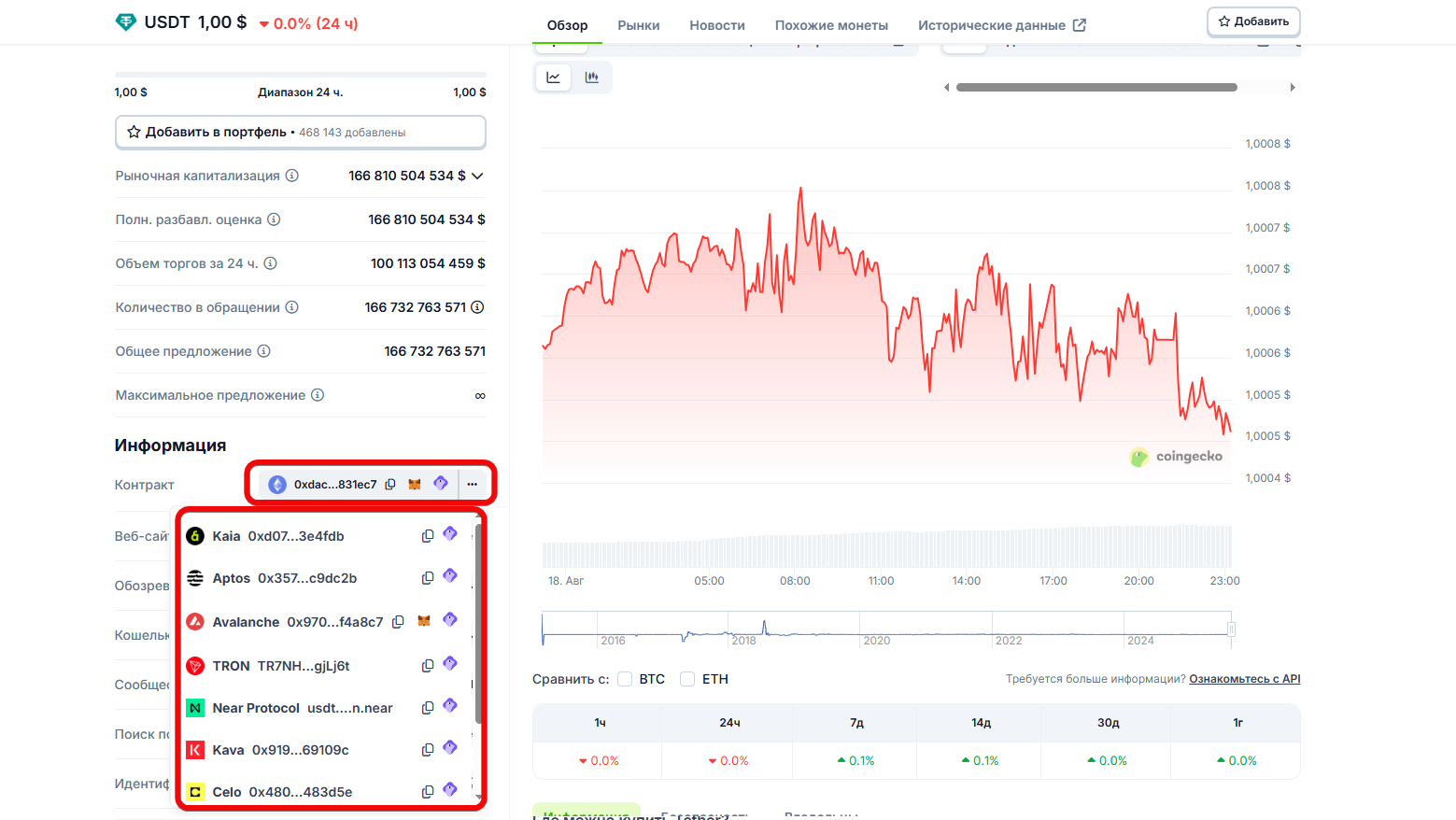
Task: Switch to candlestick chart view
Action: click(x=592, y=78)
